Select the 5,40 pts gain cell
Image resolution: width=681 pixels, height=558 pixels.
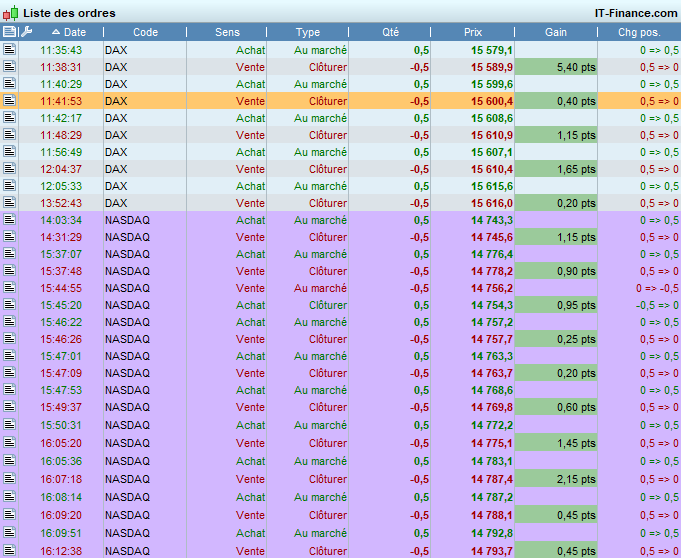(555, 67)
